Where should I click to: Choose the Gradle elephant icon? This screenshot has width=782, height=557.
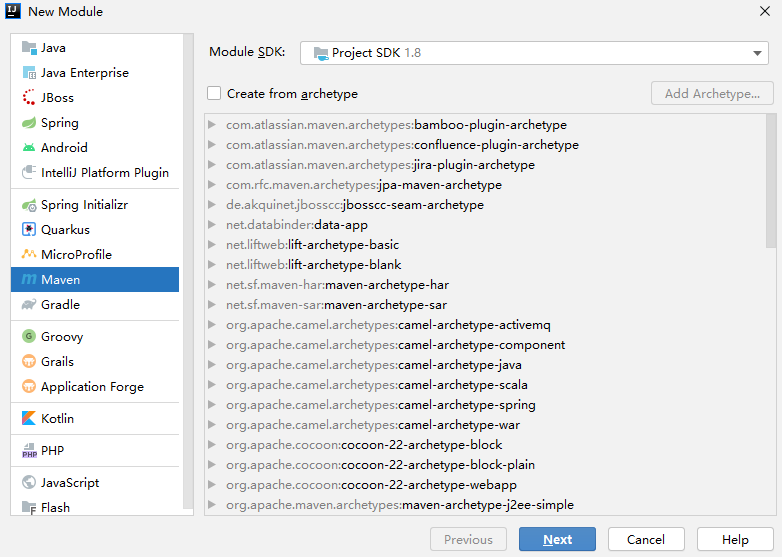(29, 305)
